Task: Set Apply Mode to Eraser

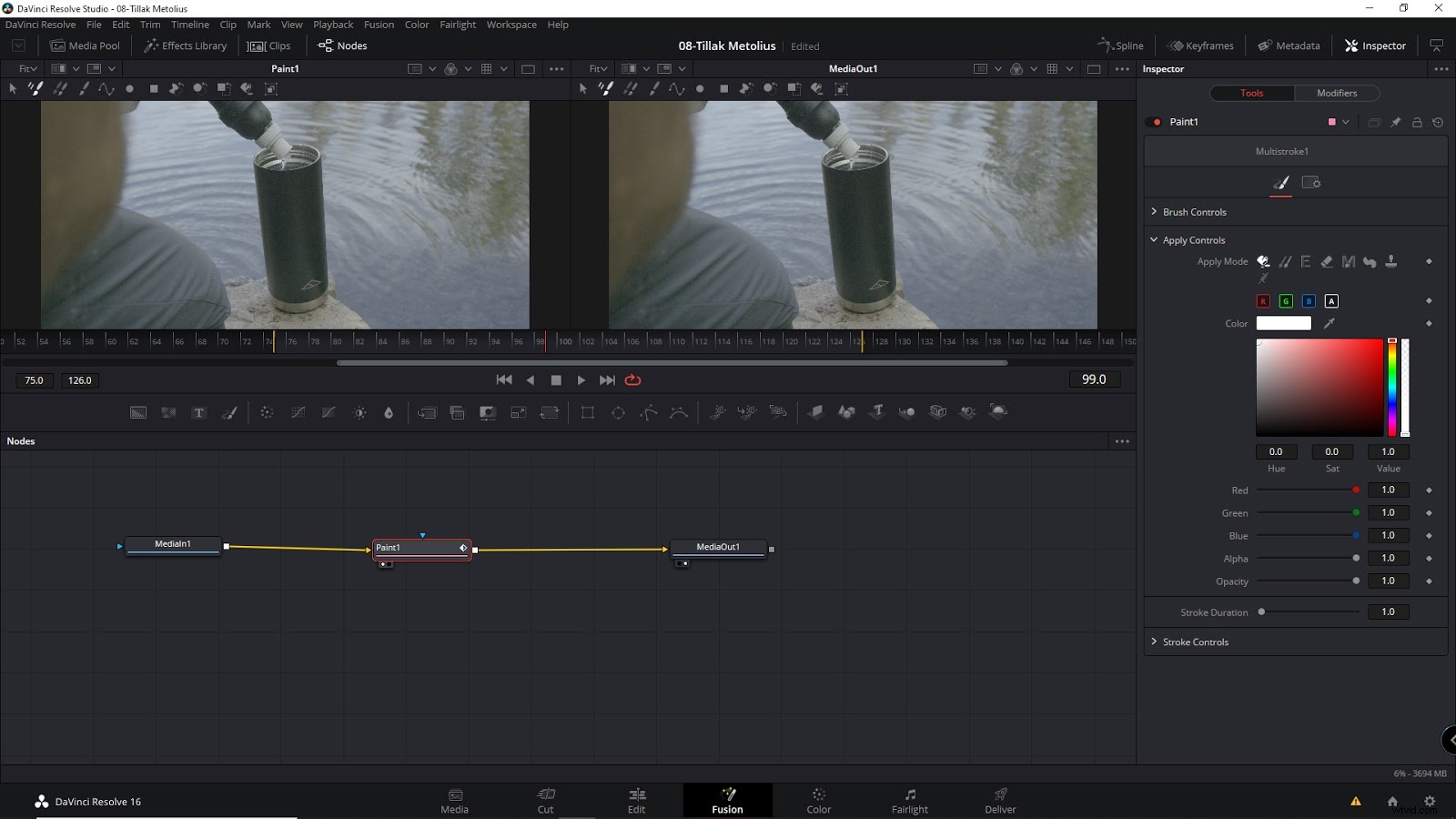Action: click(1326, 261)
